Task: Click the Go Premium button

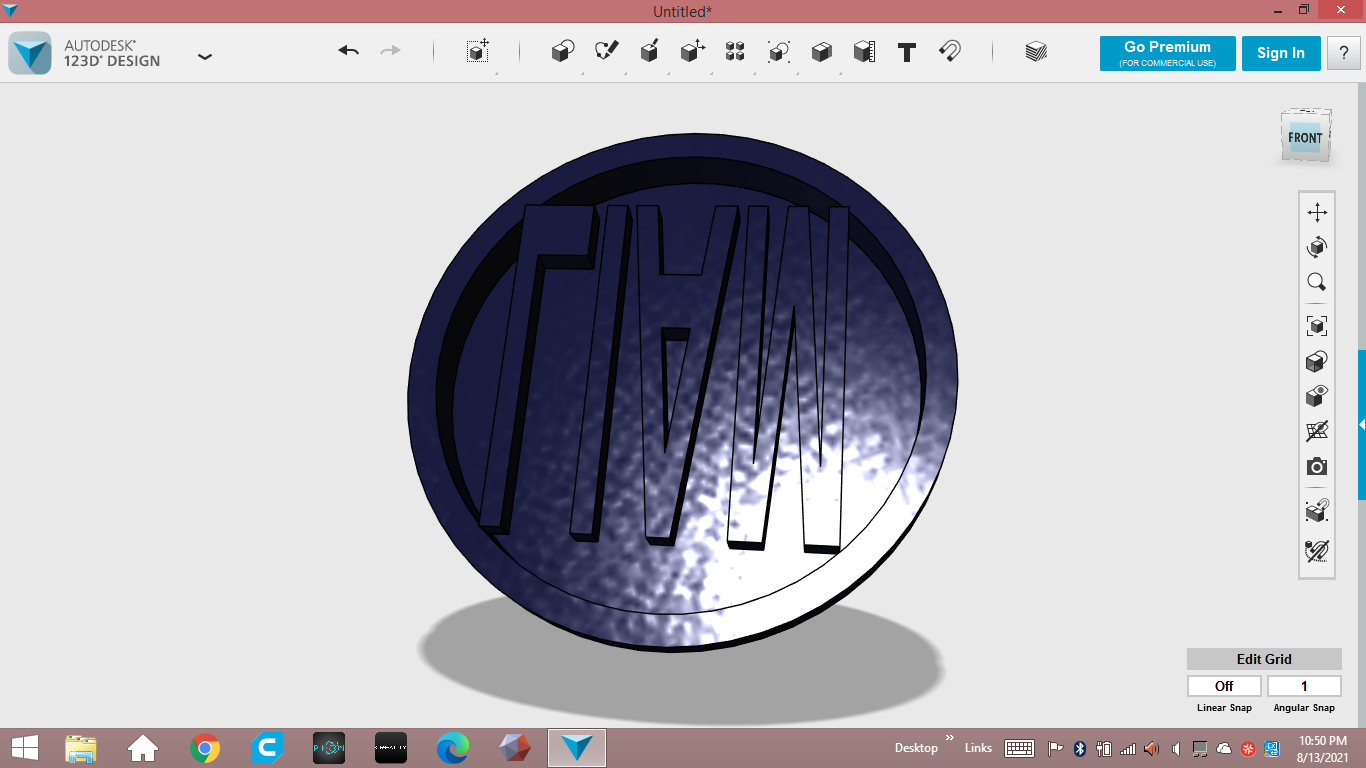Action: 1167,53
